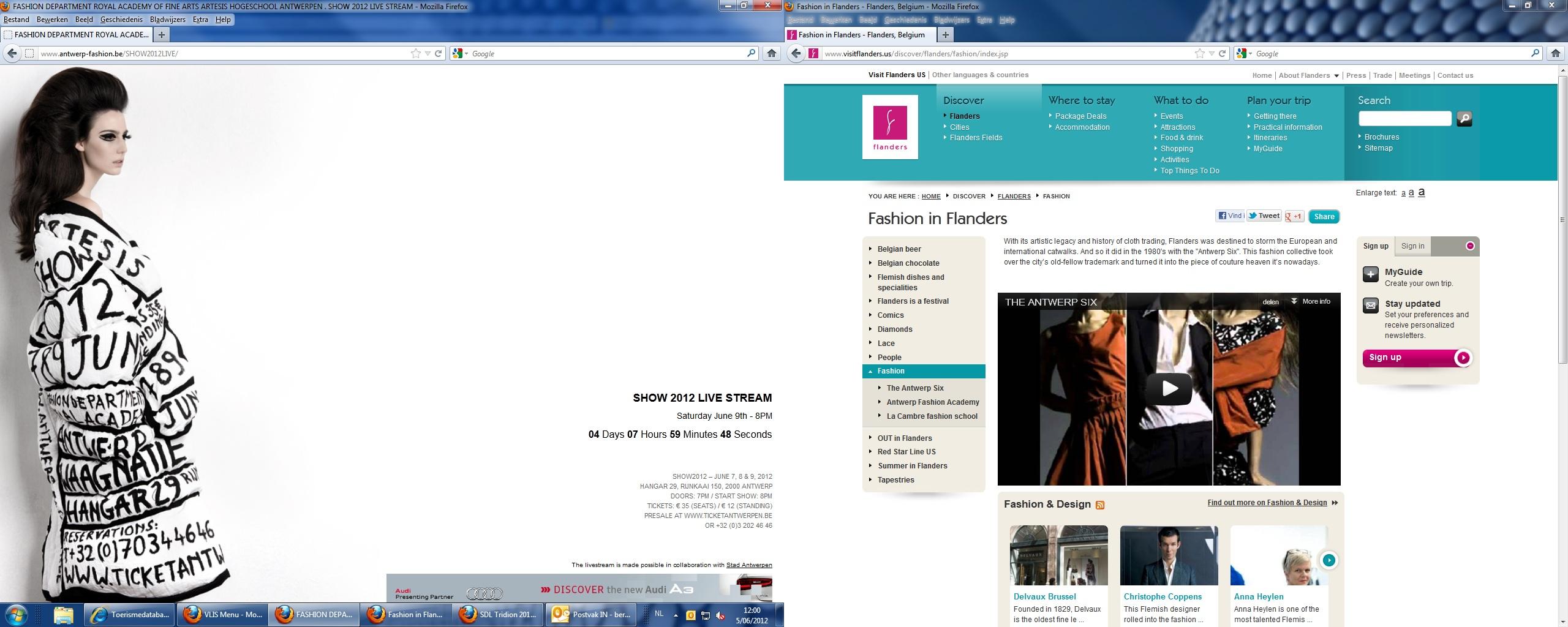Bookmark star in visitflanders address bar
Image resolution: width=1568 pixels, height=627 pixels.
1200,53
